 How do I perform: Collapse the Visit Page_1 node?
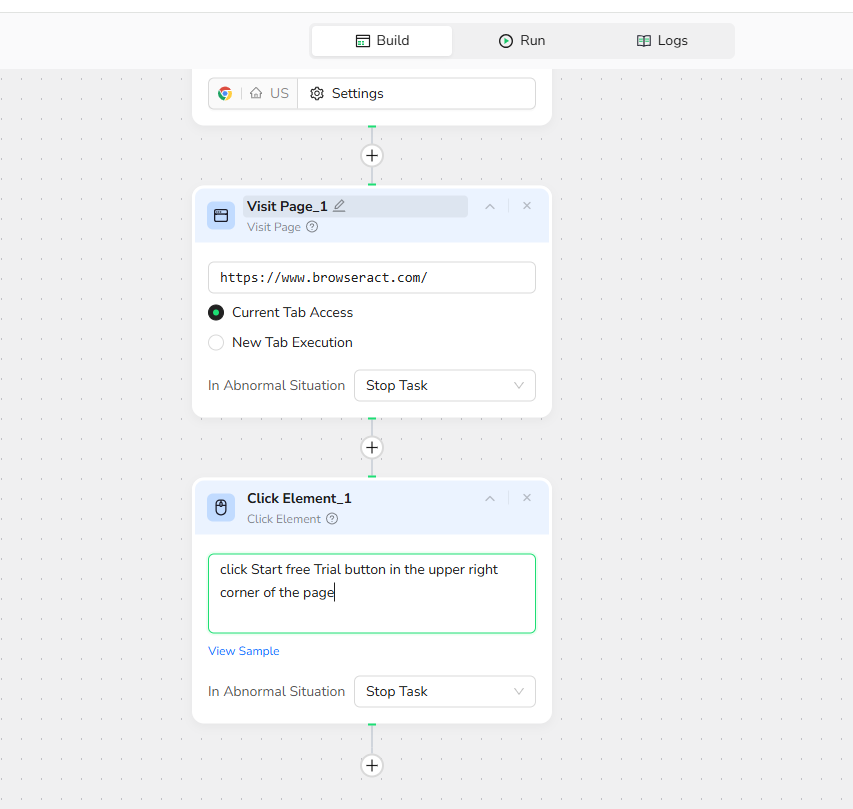tap(490, 206)
